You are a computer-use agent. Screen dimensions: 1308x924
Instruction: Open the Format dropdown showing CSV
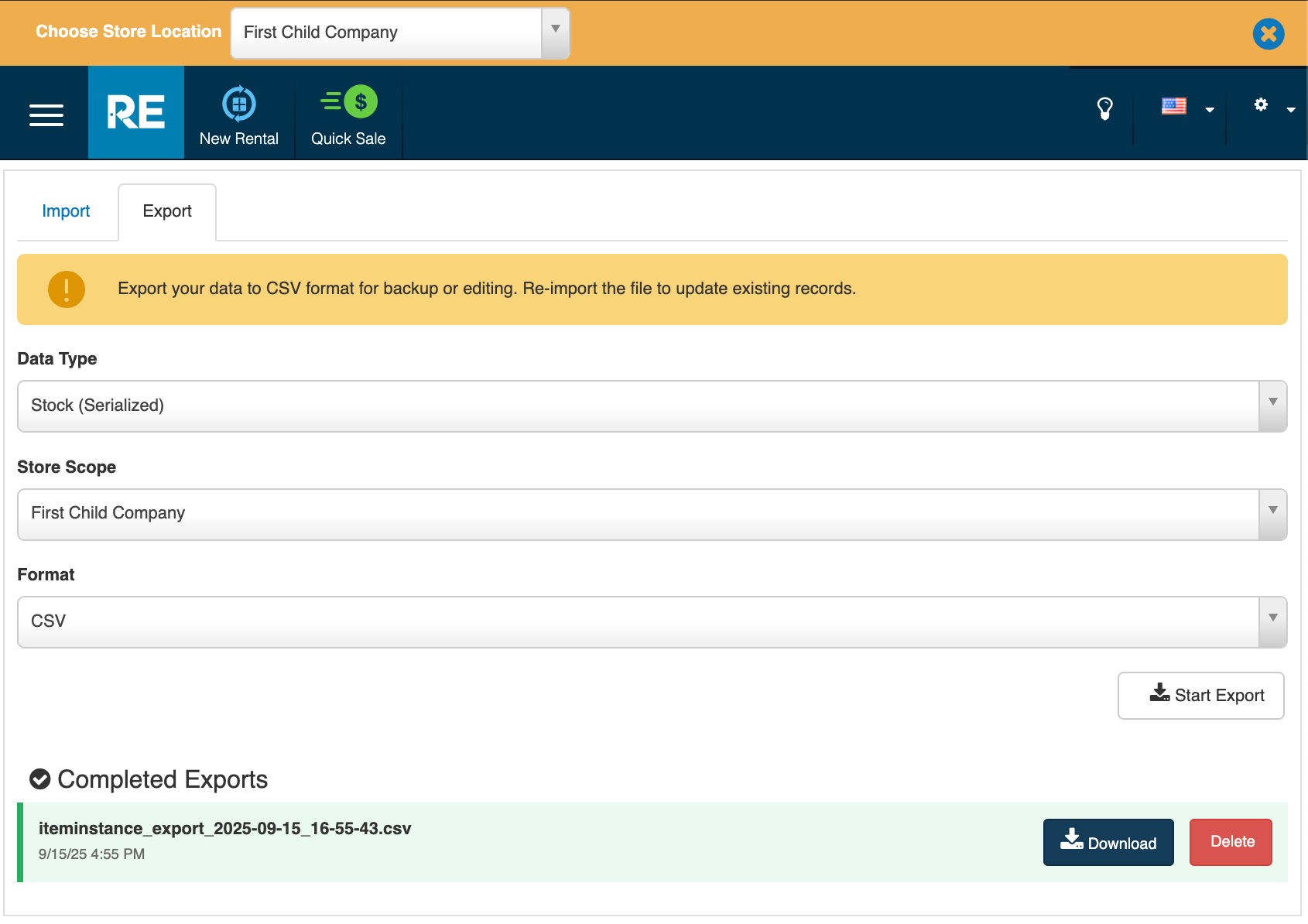[x=652, y=621]
